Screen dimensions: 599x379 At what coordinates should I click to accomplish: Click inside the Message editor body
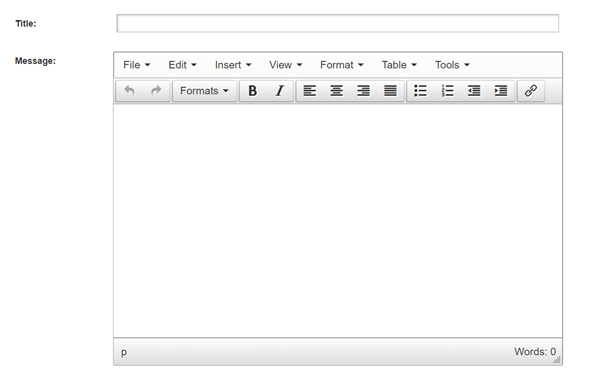pos(338,220)
